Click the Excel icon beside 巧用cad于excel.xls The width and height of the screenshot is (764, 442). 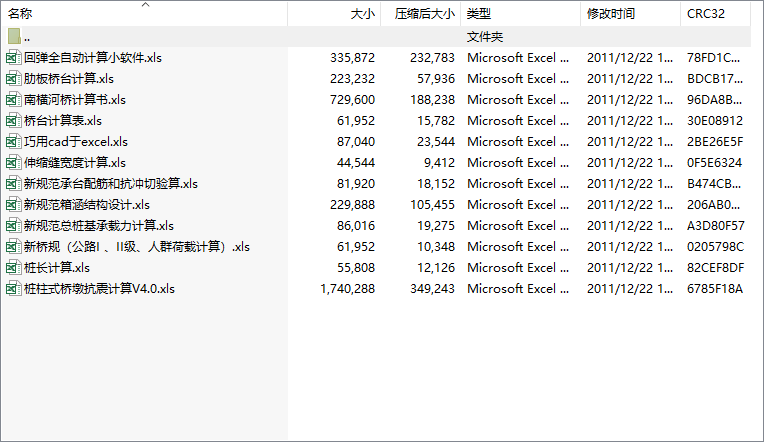tap(14, 142)
